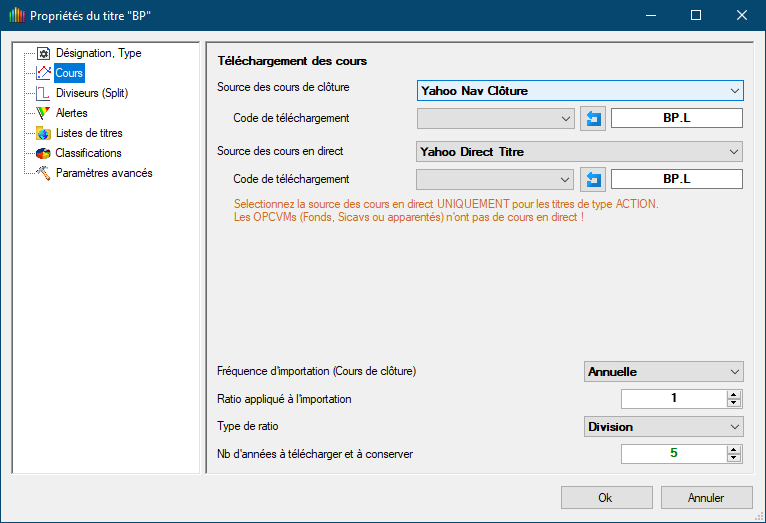Open the Source des cours de clôture dropdown
The width and height of the screenshot is (766, 523).
(x=580, y=91)
